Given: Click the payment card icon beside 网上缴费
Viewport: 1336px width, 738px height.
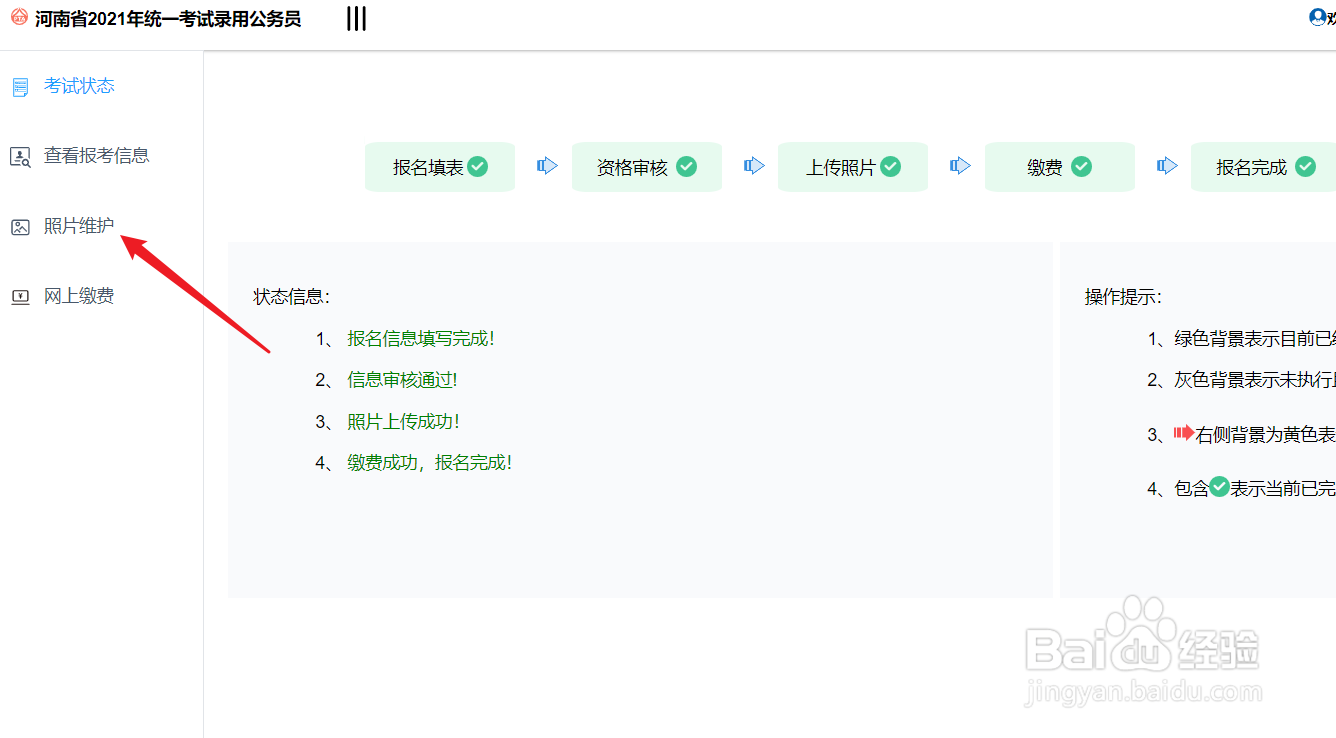Looking at the screenshot, I should (19, 295).
